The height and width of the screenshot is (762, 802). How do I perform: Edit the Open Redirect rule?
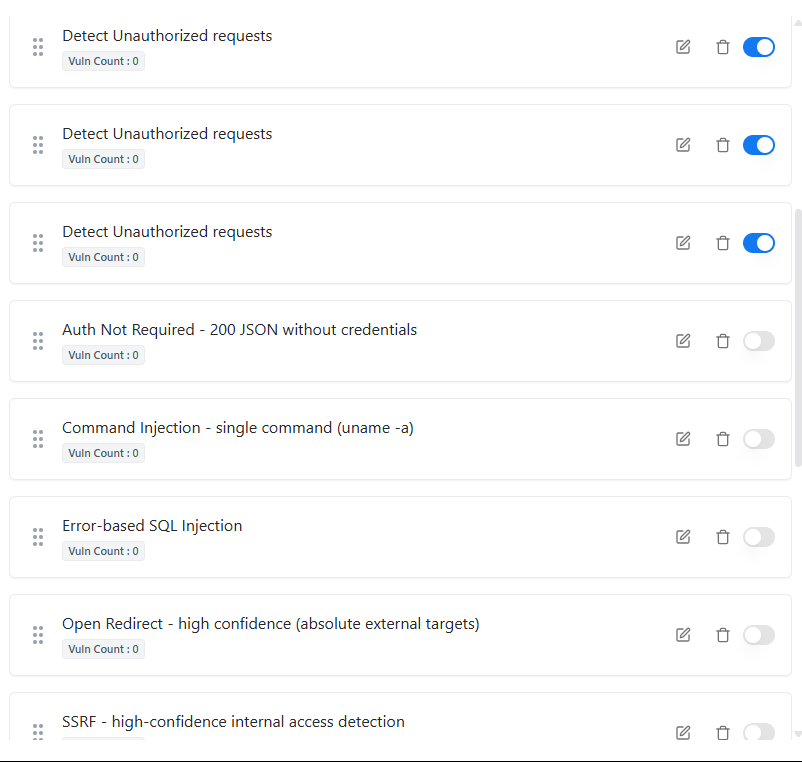[x=683, y=635]
